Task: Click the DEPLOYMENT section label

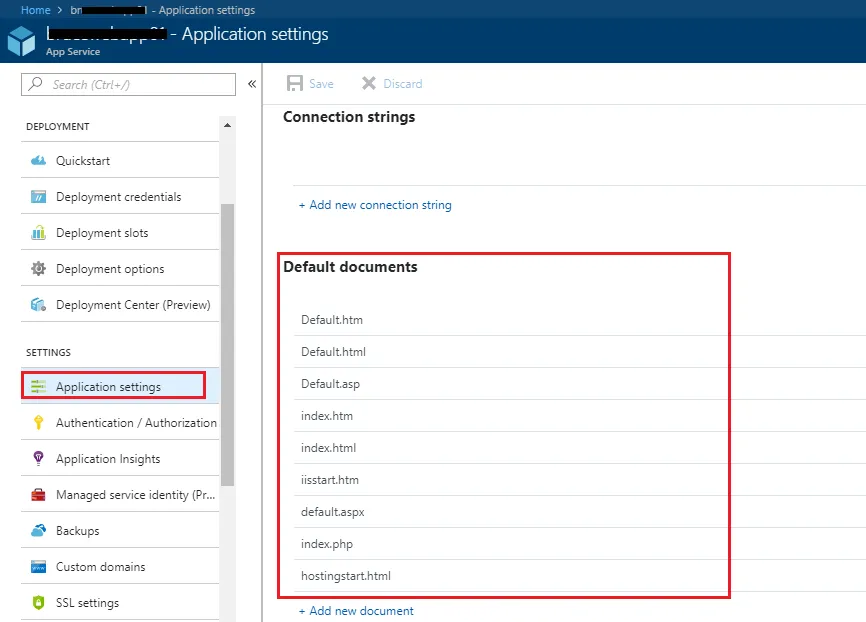Action: point(57,126)
